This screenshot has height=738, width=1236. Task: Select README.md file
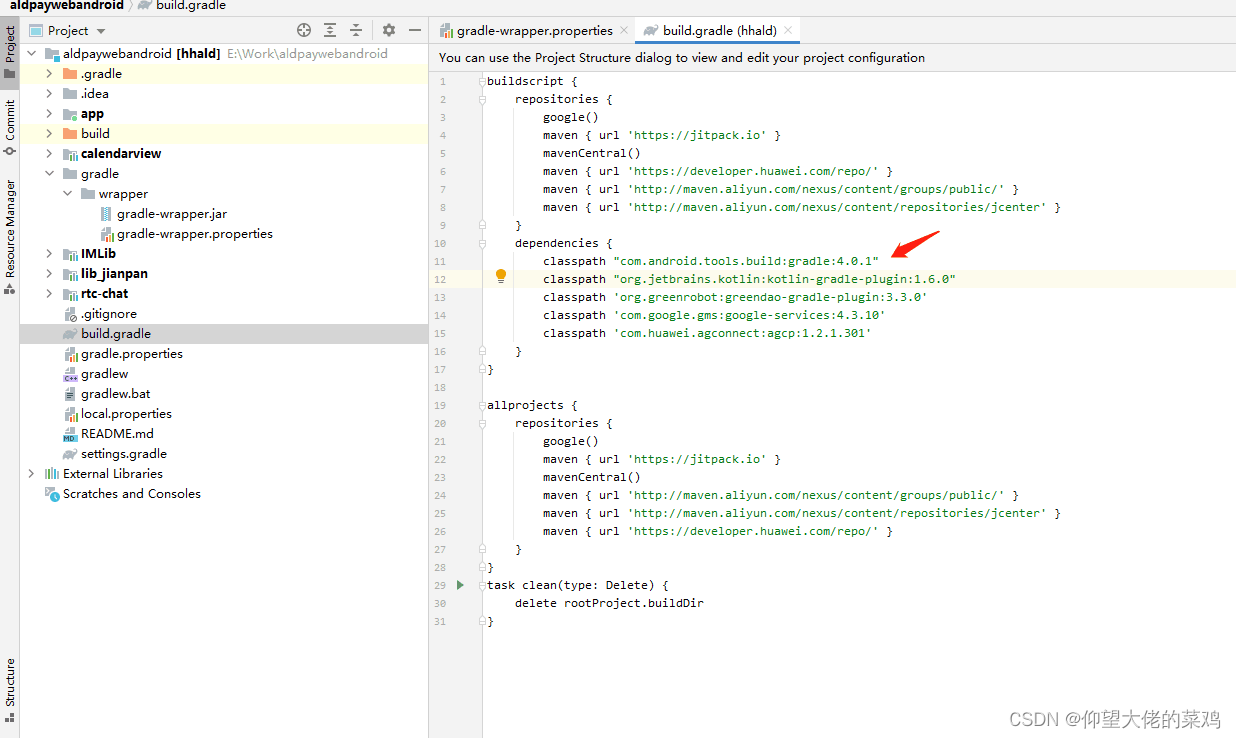pyautogui.click(x=117, y=433)
